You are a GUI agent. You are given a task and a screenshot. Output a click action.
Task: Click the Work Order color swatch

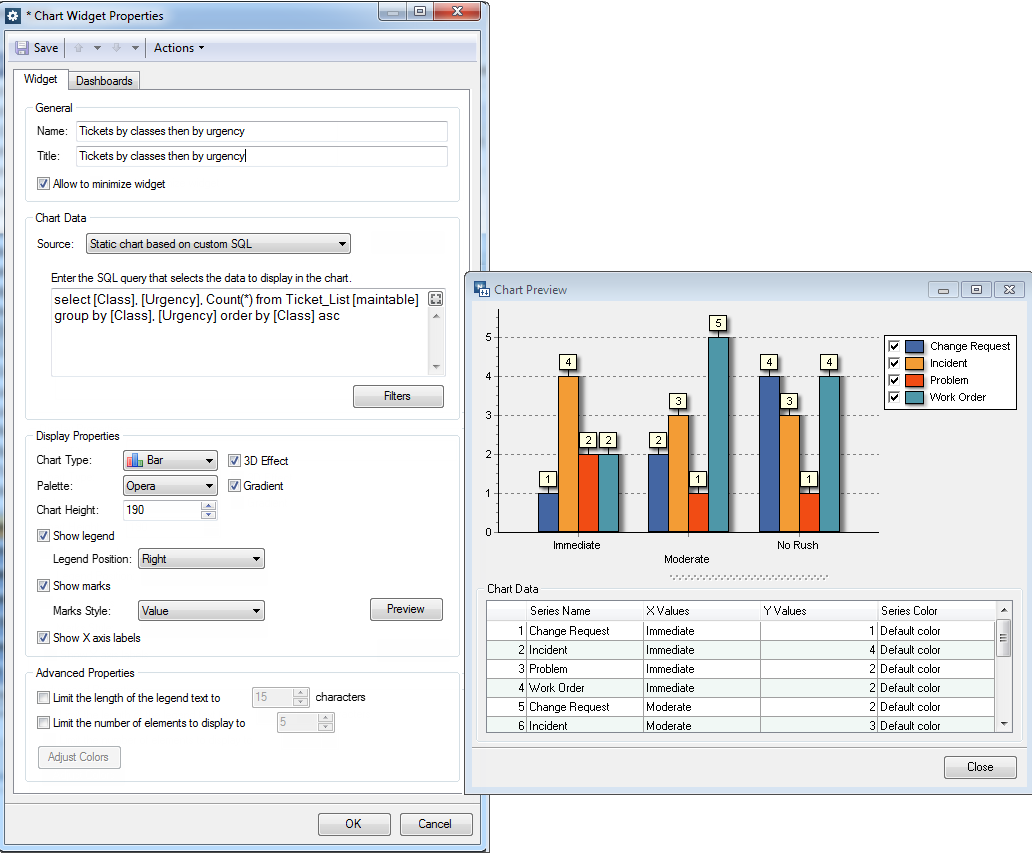click(914, 398)
